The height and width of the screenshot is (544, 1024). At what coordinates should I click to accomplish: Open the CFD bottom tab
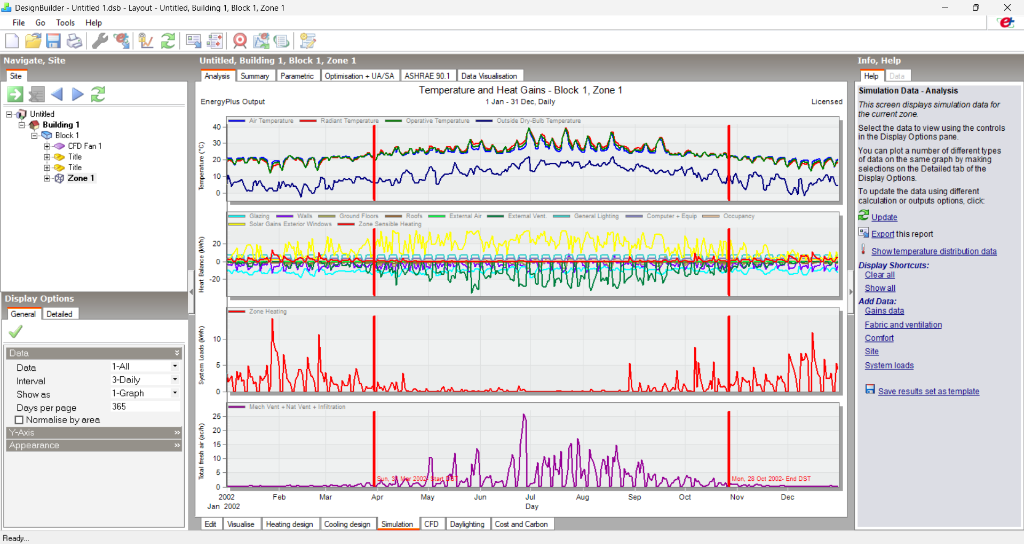click(432, 524)
